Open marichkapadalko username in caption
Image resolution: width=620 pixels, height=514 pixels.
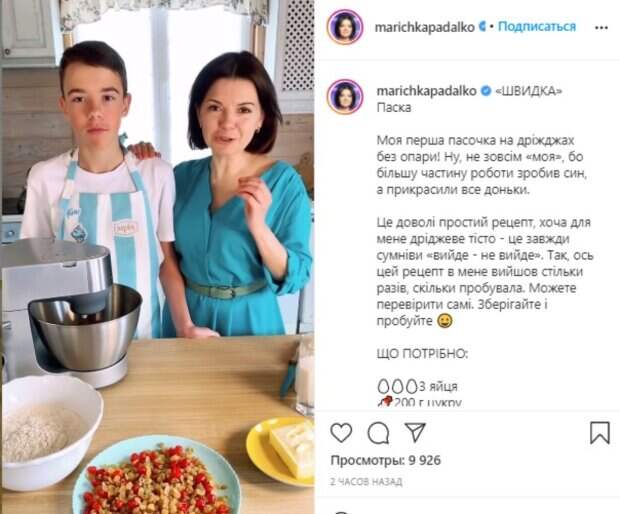[426, 91]
